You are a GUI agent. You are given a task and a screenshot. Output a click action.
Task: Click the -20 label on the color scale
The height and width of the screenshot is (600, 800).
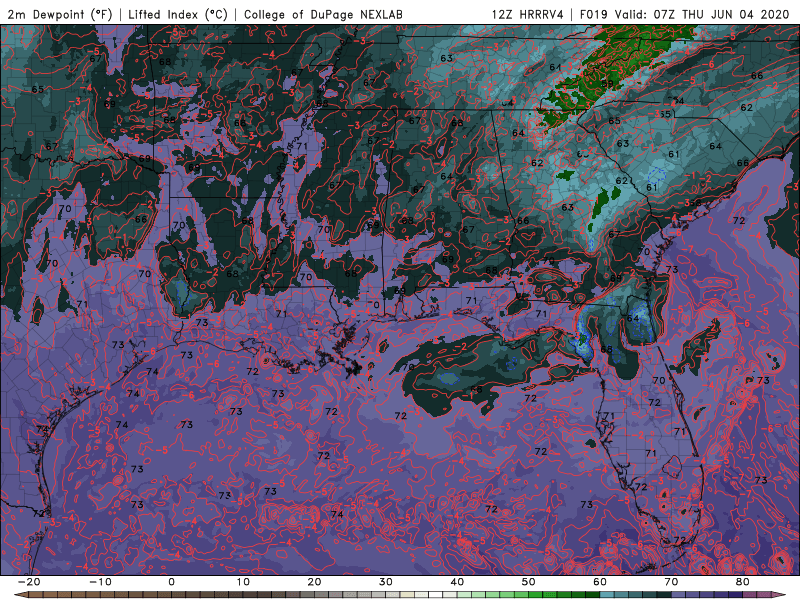coord(29,582)
